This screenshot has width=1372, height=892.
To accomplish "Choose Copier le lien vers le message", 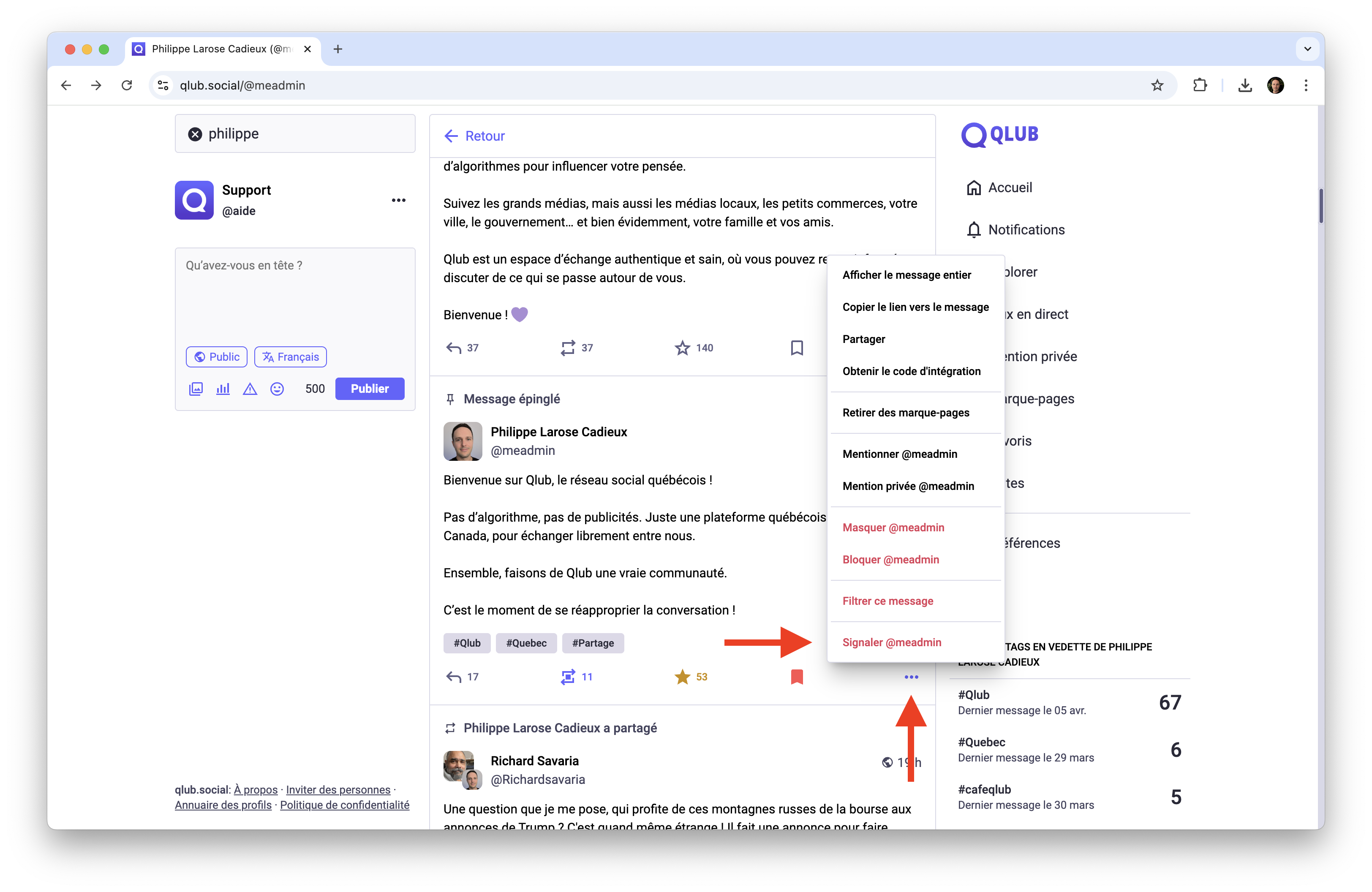I will [916, 307].
